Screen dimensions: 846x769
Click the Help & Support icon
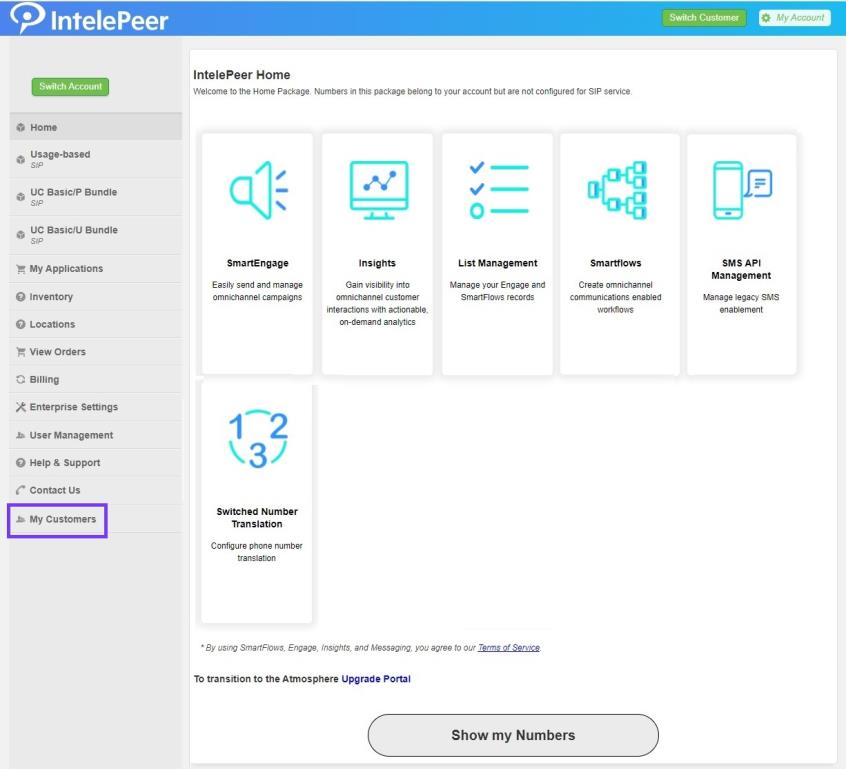coord(21,462)
